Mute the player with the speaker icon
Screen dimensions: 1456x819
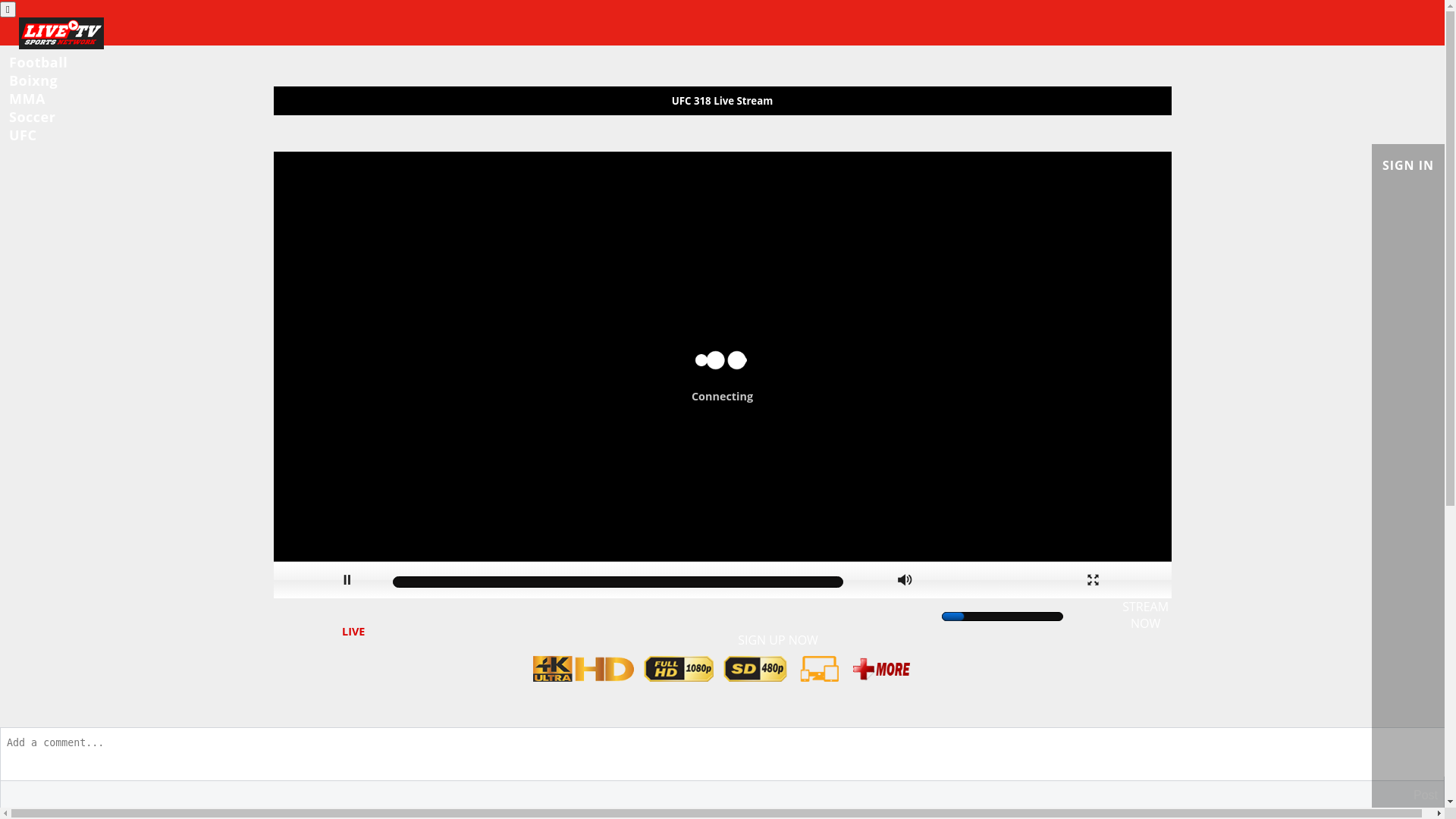tap(905, 580)
